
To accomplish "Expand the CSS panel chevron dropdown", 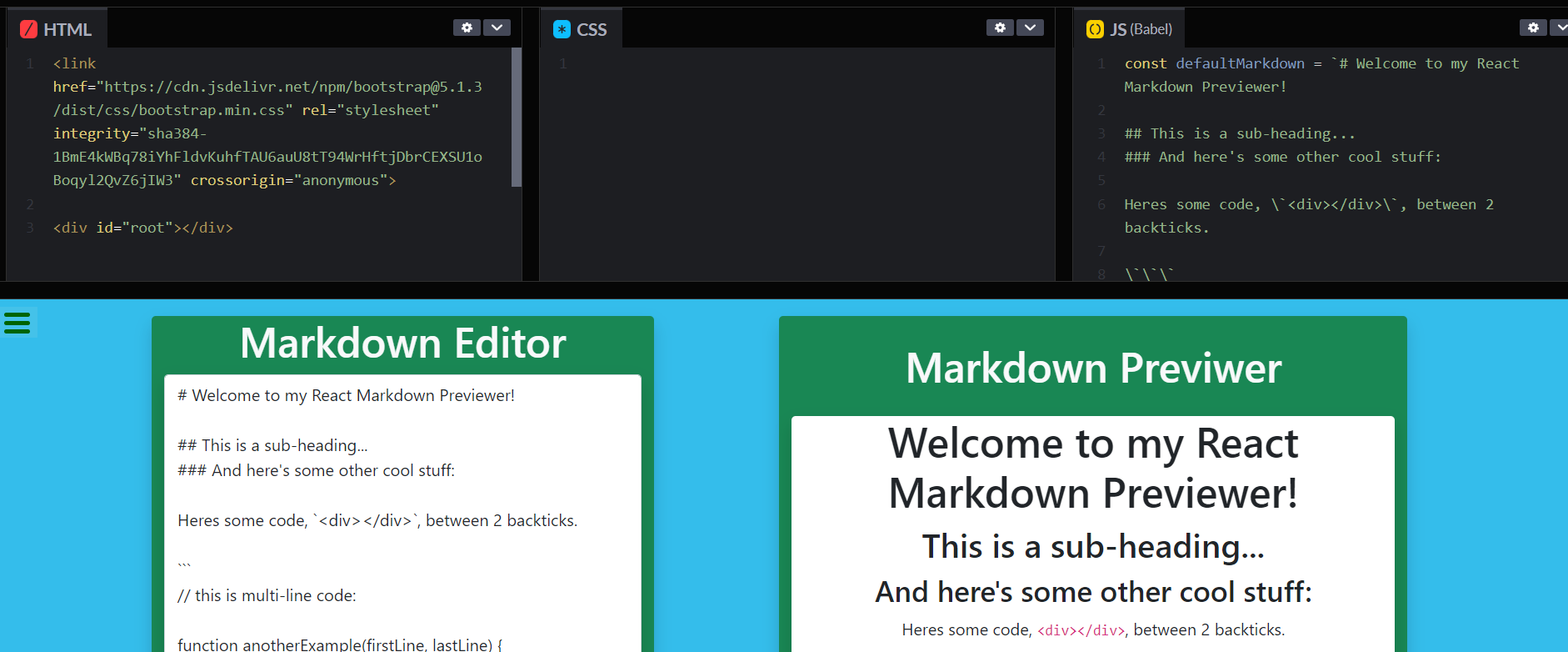I will click(x=1031, y=28).
